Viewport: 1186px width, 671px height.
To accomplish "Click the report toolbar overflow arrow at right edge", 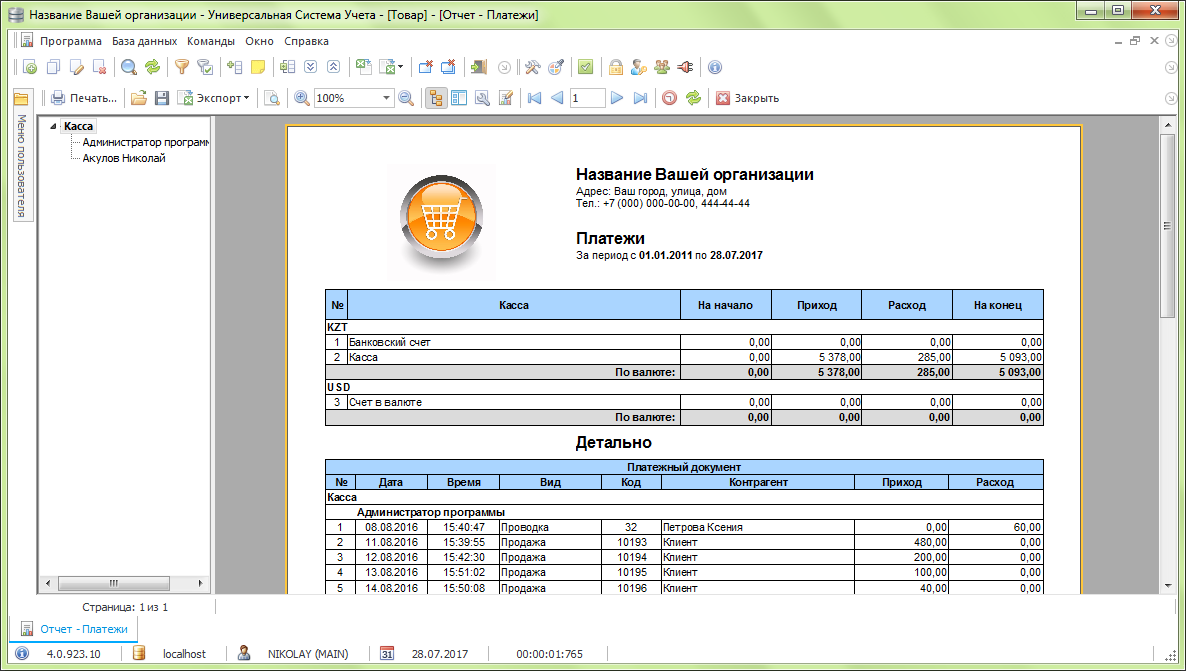I will tap(1171, 98).
